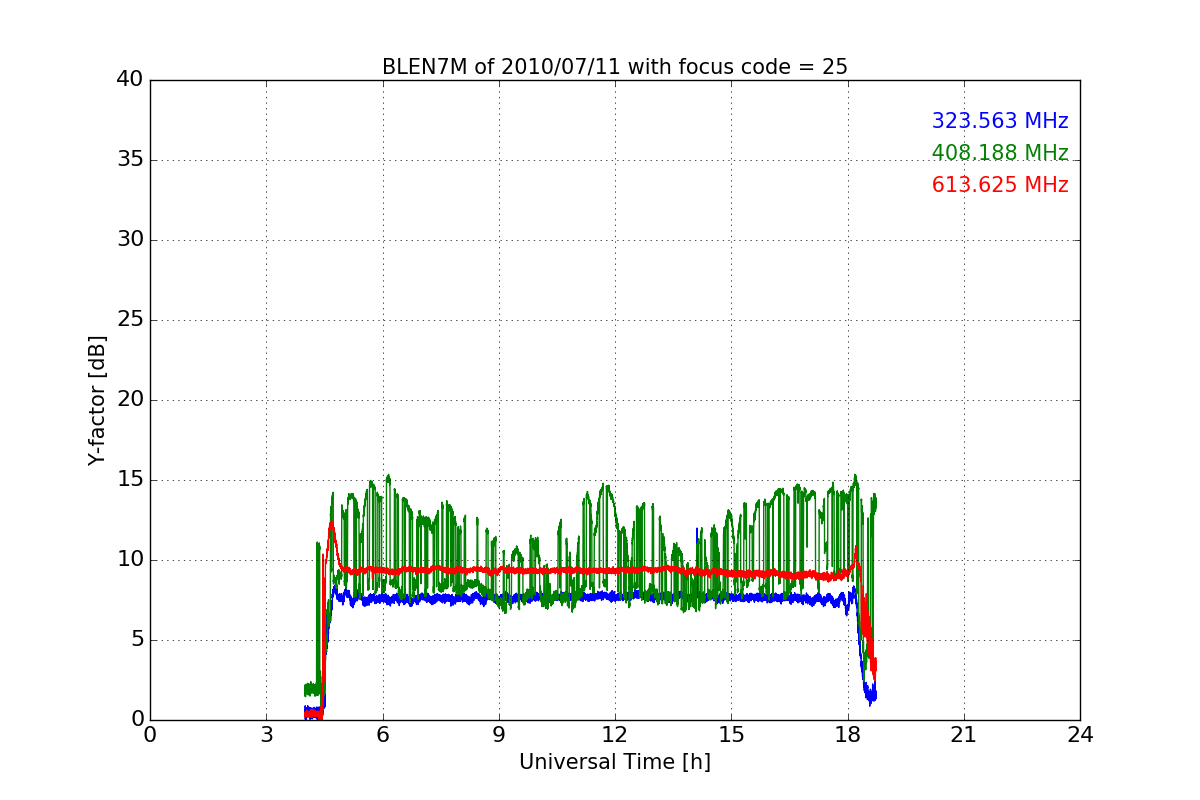1200x800 pixels.
Task: Click the y-axis tick label '35'
Action: coord(130,160)
